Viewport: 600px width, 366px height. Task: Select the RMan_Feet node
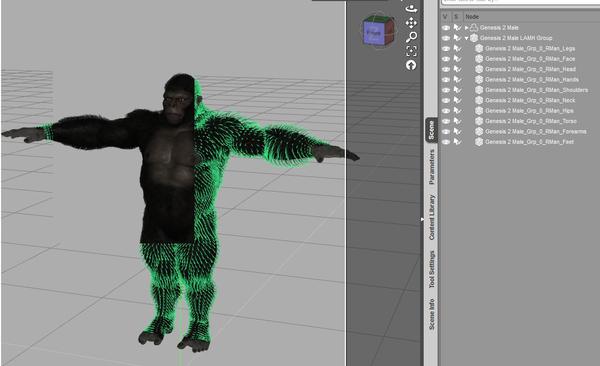(x=529, y=142)
